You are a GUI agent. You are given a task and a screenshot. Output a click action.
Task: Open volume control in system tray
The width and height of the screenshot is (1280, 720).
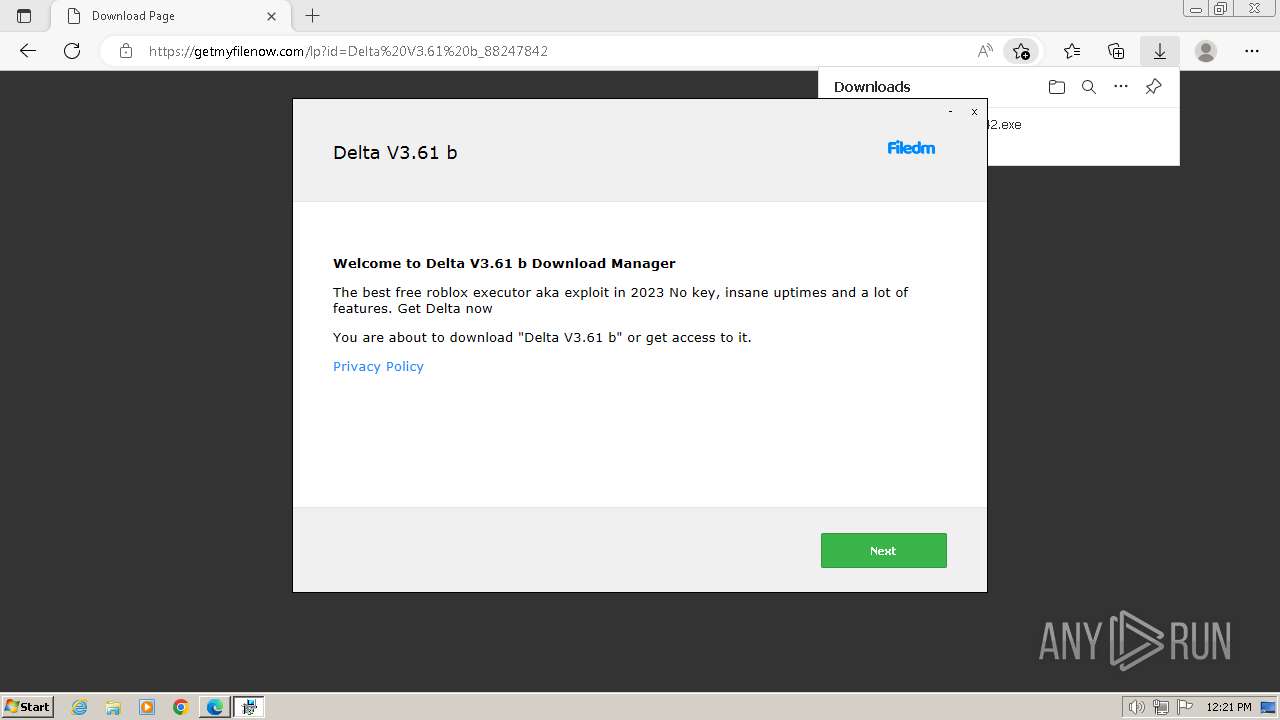click(1138, 707)
